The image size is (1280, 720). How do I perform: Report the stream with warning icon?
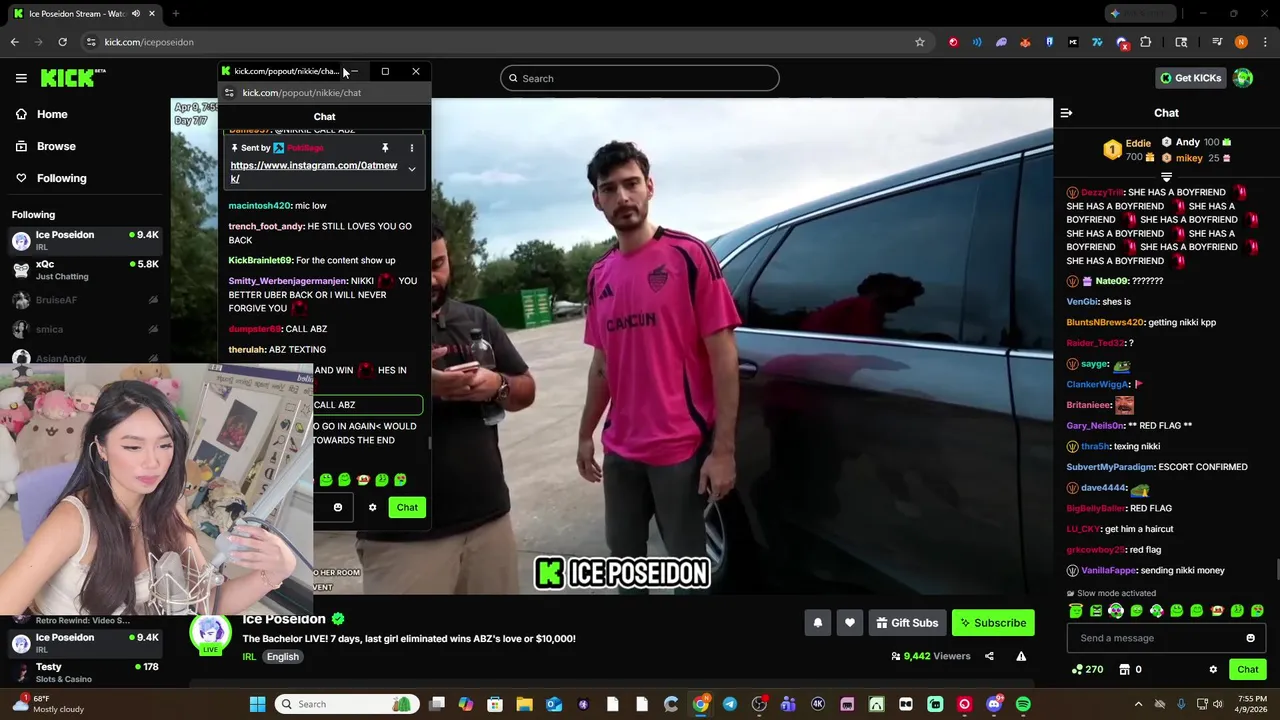1021,656
